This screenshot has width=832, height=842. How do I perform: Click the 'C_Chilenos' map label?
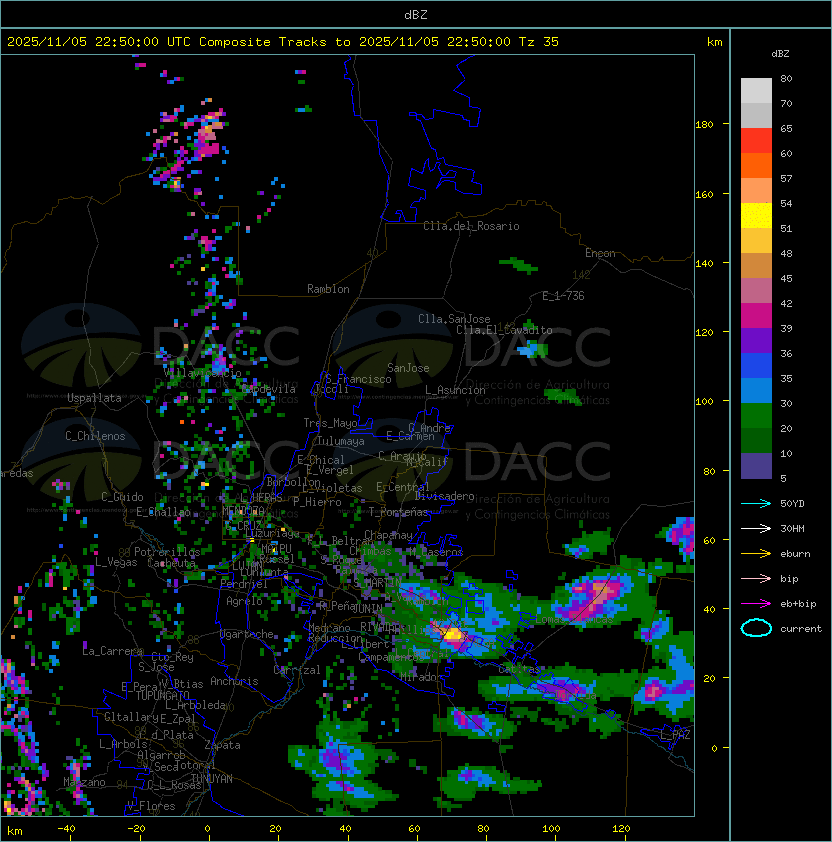(95, 436)
